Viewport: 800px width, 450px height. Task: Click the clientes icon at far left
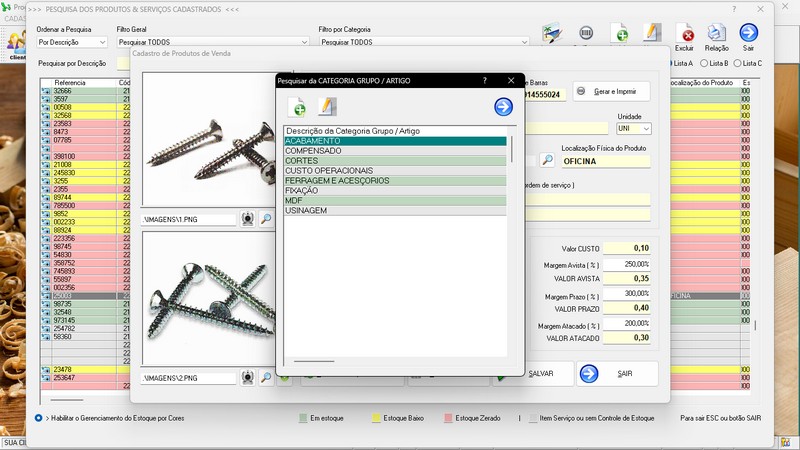pos(16,43)
